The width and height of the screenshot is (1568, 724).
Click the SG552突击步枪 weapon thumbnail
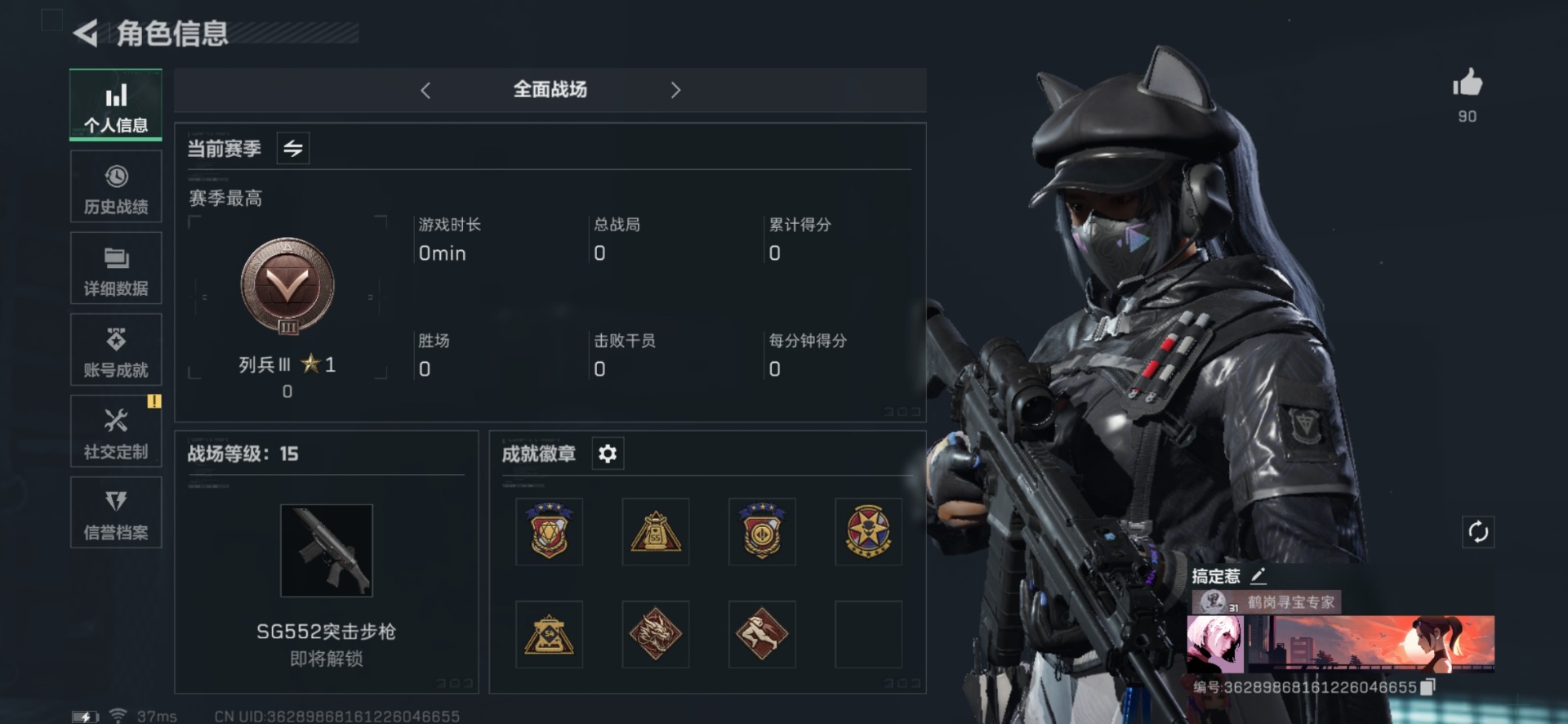tap(327, 550)
